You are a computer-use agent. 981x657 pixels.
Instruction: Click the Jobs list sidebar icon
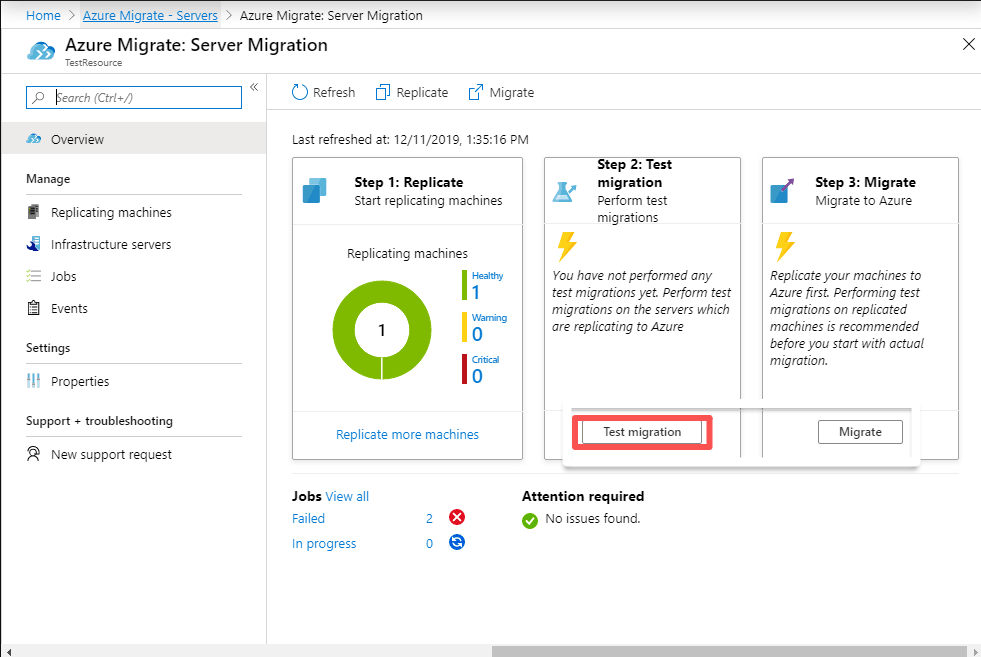pyautogui.click(x=34, y=276)
